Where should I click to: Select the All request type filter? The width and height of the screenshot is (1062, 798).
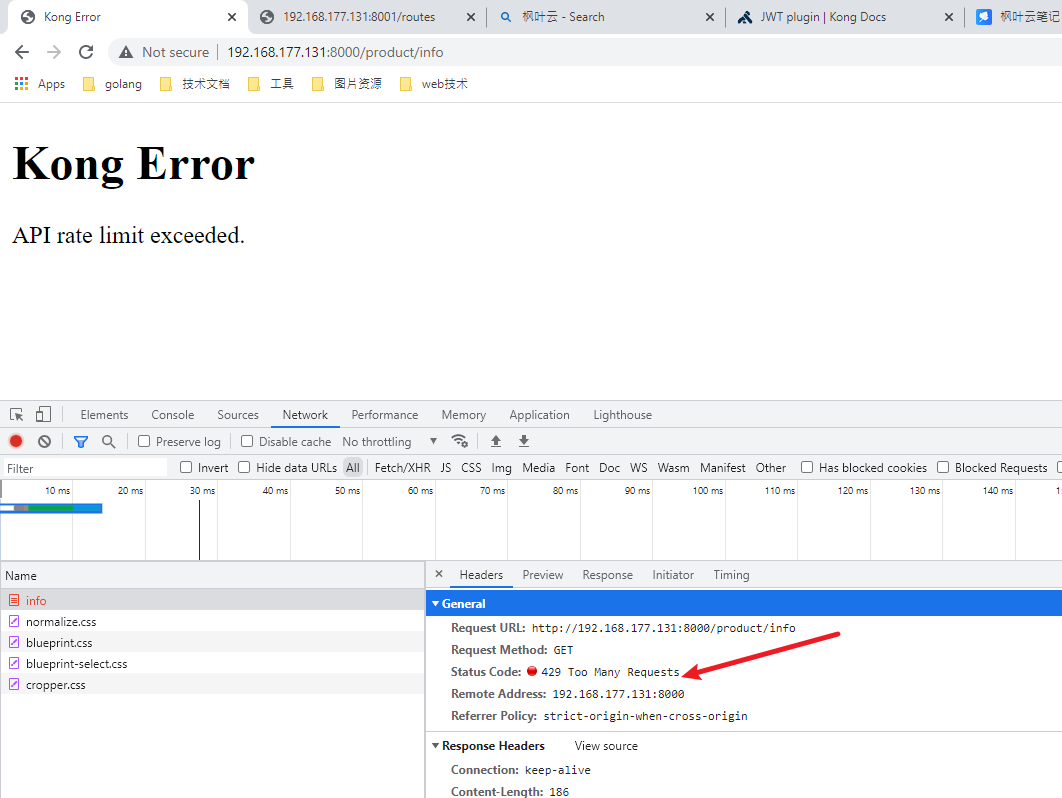[353, 467]
